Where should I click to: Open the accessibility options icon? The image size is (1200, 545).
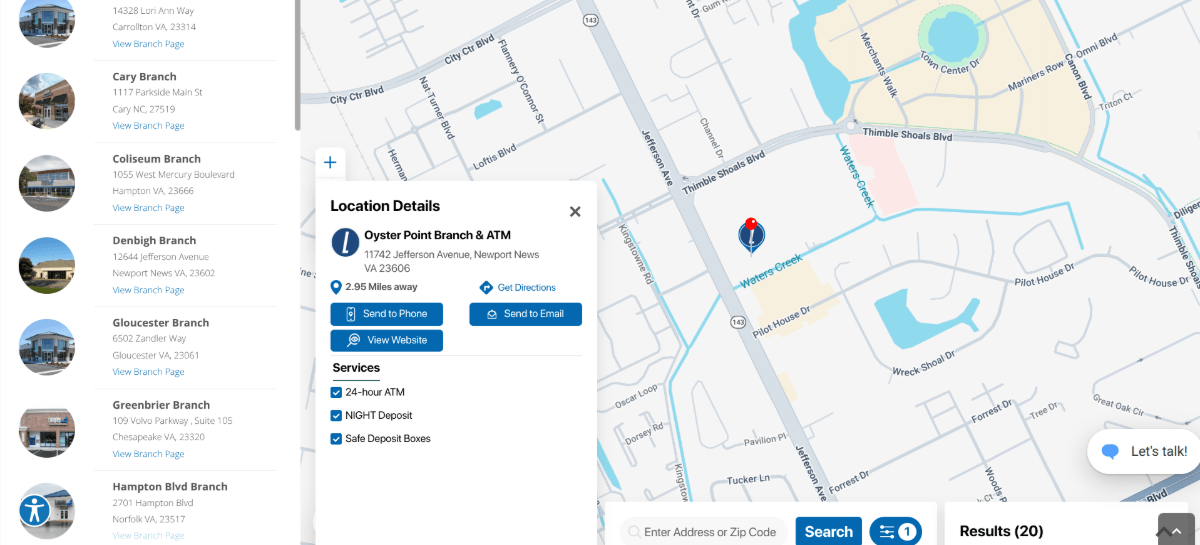35,510
